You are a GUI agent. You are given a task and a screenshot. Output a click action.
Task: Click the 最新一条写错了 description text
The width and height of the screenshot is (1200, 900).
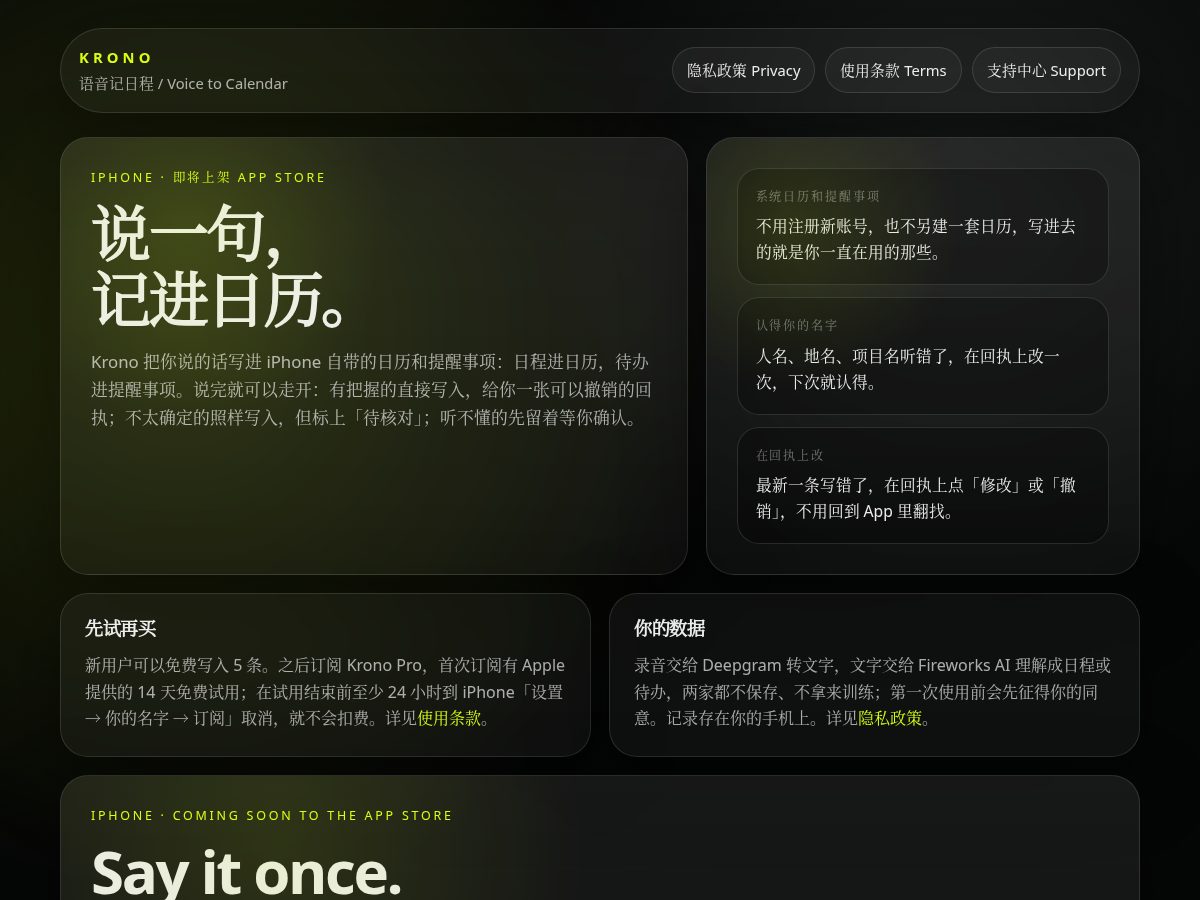916,498
